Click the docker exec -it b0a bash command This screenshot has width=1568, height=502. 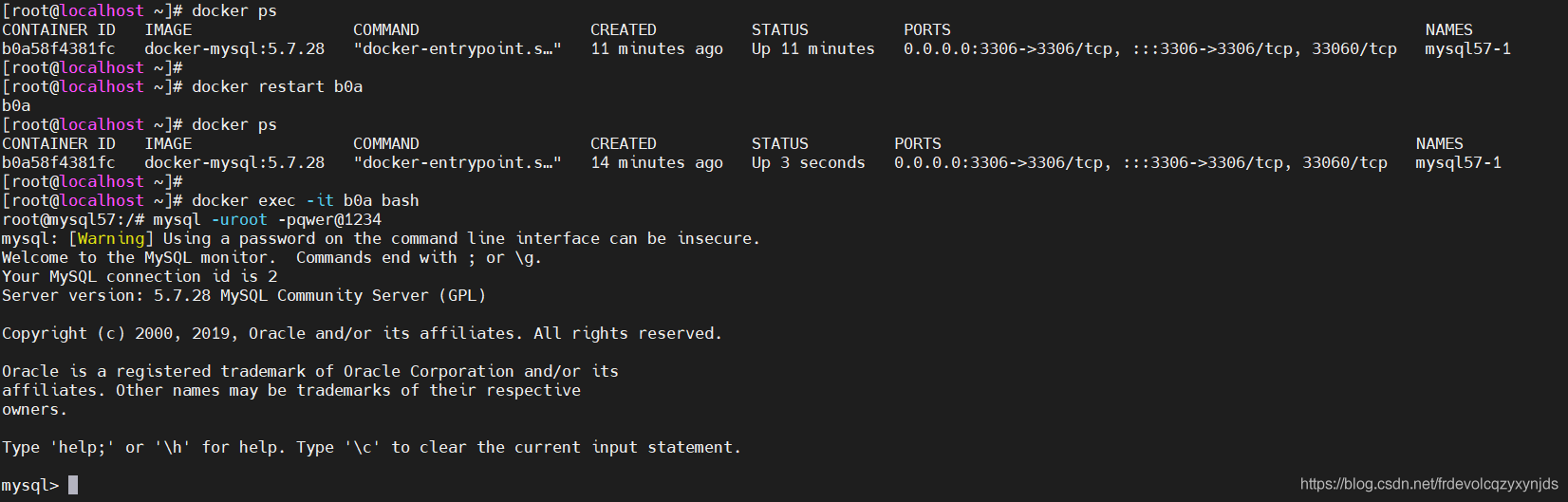pyautogui.click(x=306, y=200)
